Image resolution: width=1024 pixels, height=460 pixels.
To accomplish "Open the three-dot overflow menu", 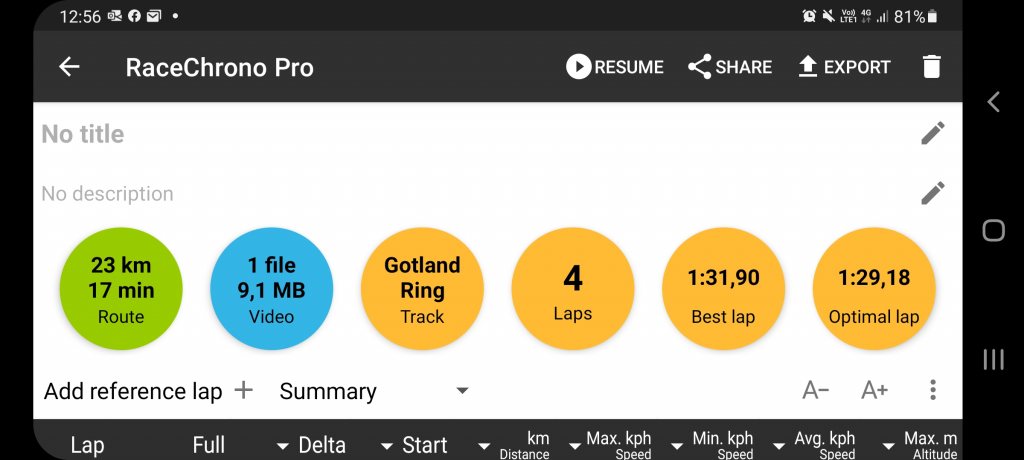I will (x=933, y=390).
